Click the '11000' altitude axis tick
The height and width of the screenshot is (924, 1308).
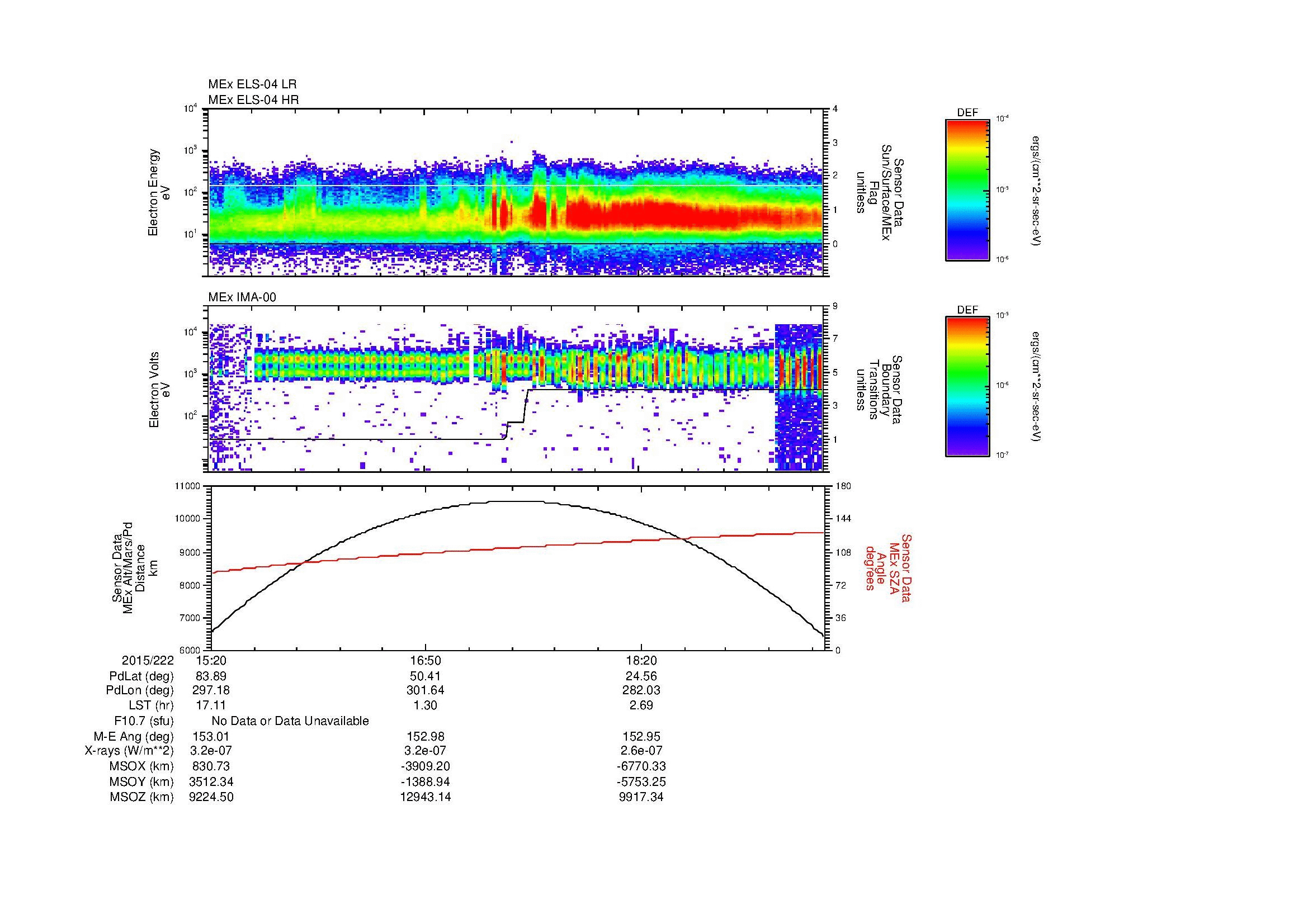[188, 486]
